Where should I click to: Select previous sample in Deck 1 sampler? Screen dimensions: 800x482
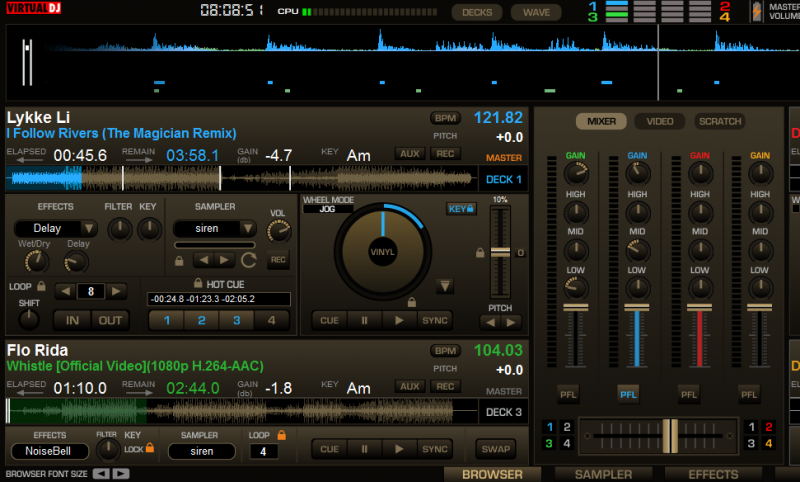pos(204,260)
